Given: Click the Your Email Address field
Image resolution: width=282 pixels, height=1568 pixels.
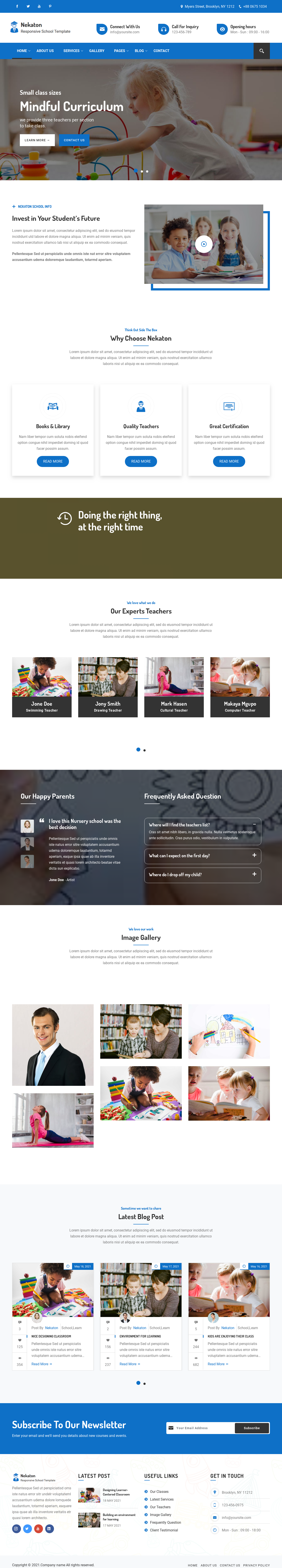Looking at the screenshot, I should point(200,1428).
